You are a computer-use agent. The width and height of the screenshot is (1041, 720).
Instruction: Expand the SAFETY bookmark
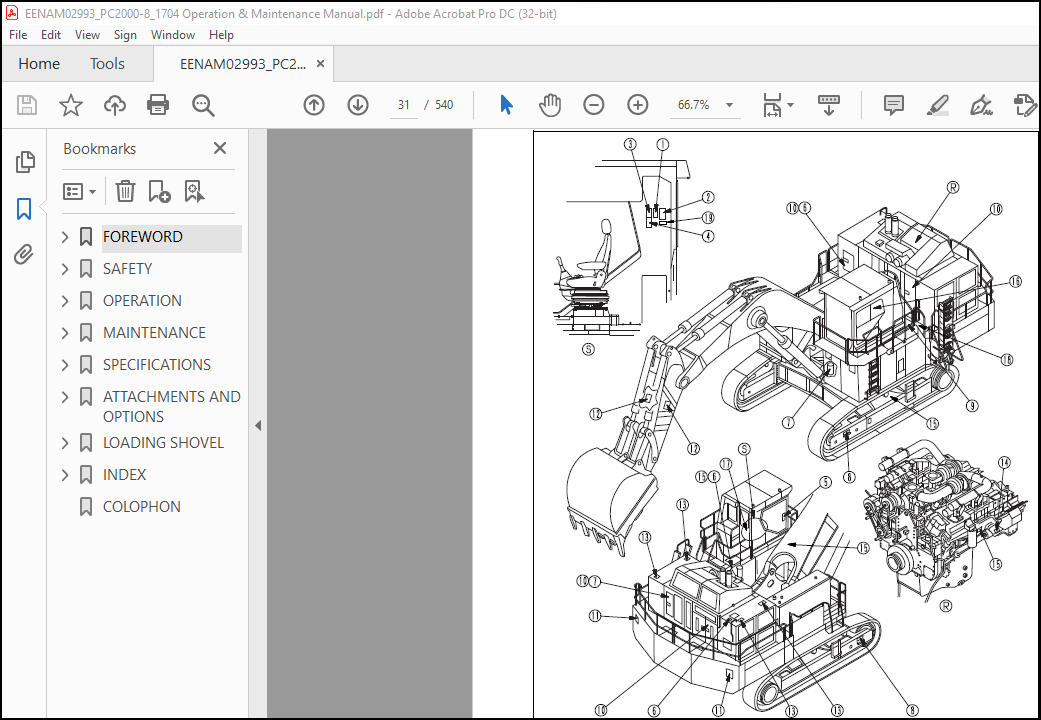point(65,269)
